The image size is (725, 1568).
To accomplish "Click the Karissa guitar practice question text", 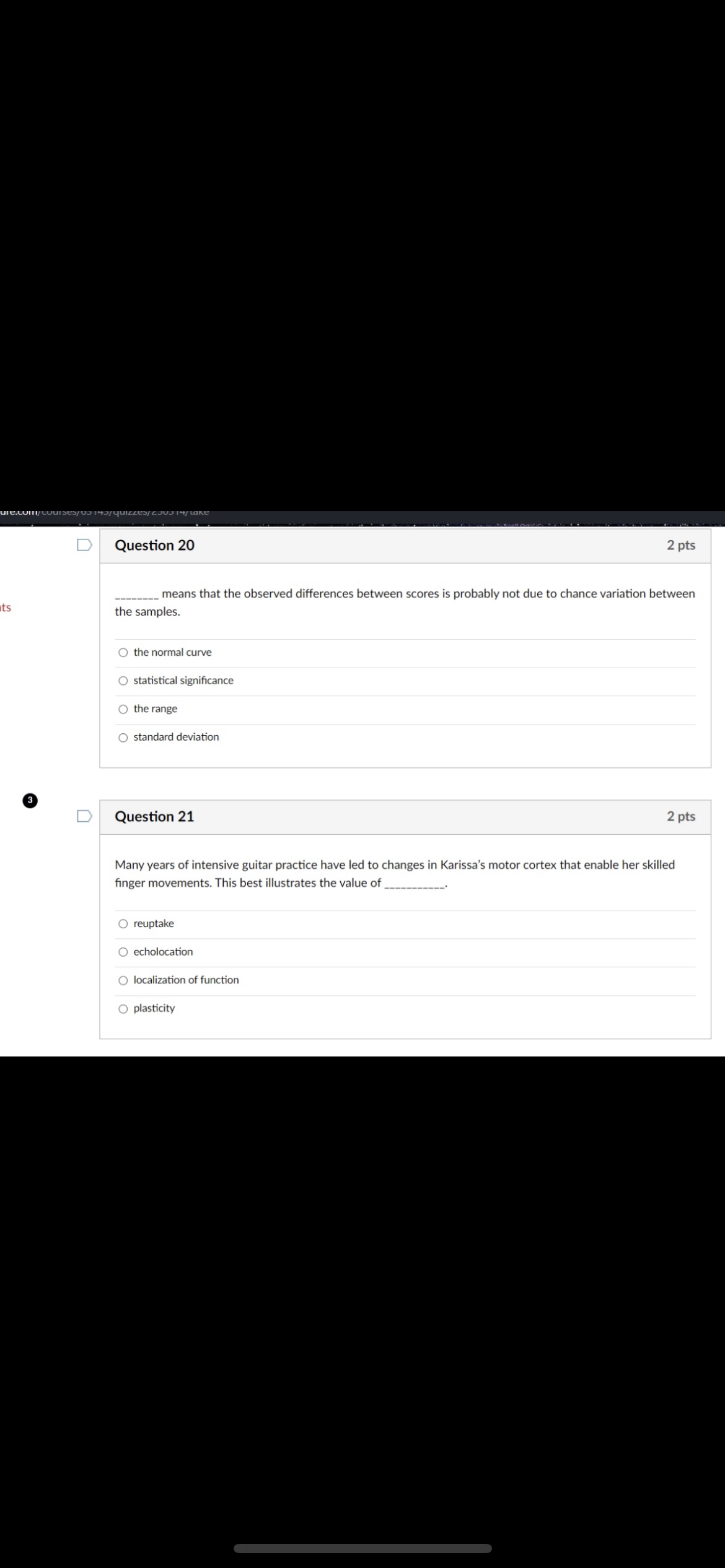I will point(395,873).
